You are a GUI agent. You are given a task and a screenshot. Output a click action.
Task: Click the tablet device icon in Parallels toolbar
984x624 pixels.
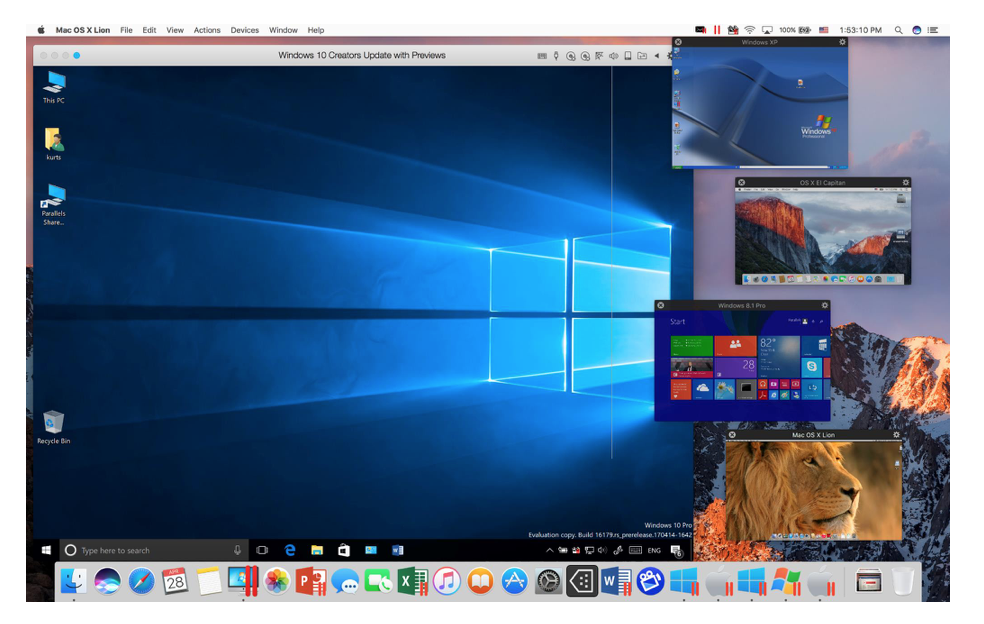[628, 56]
